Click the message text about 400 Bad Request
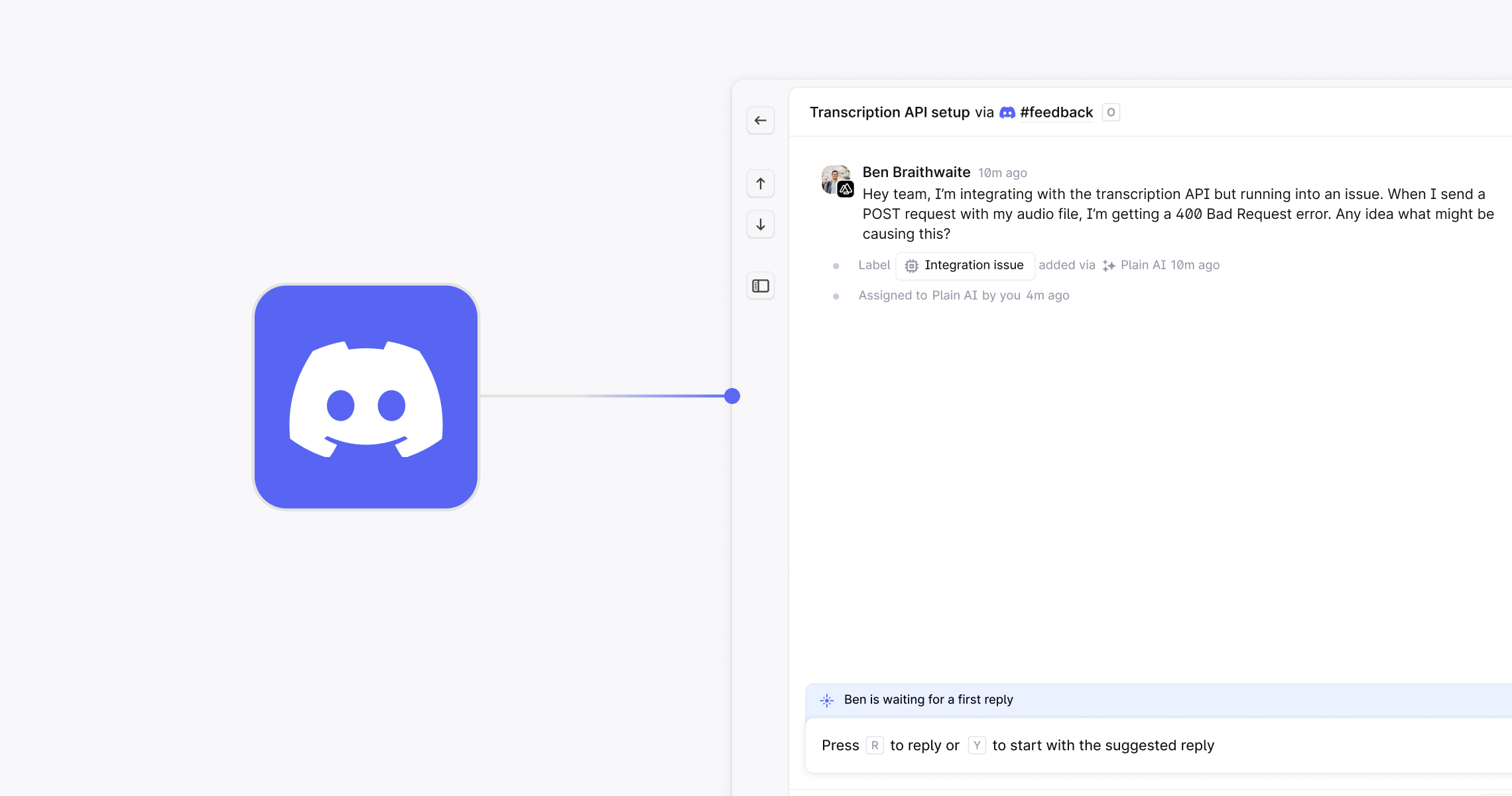Viewport: 1512px width, 796px height. coord(1178,214)
